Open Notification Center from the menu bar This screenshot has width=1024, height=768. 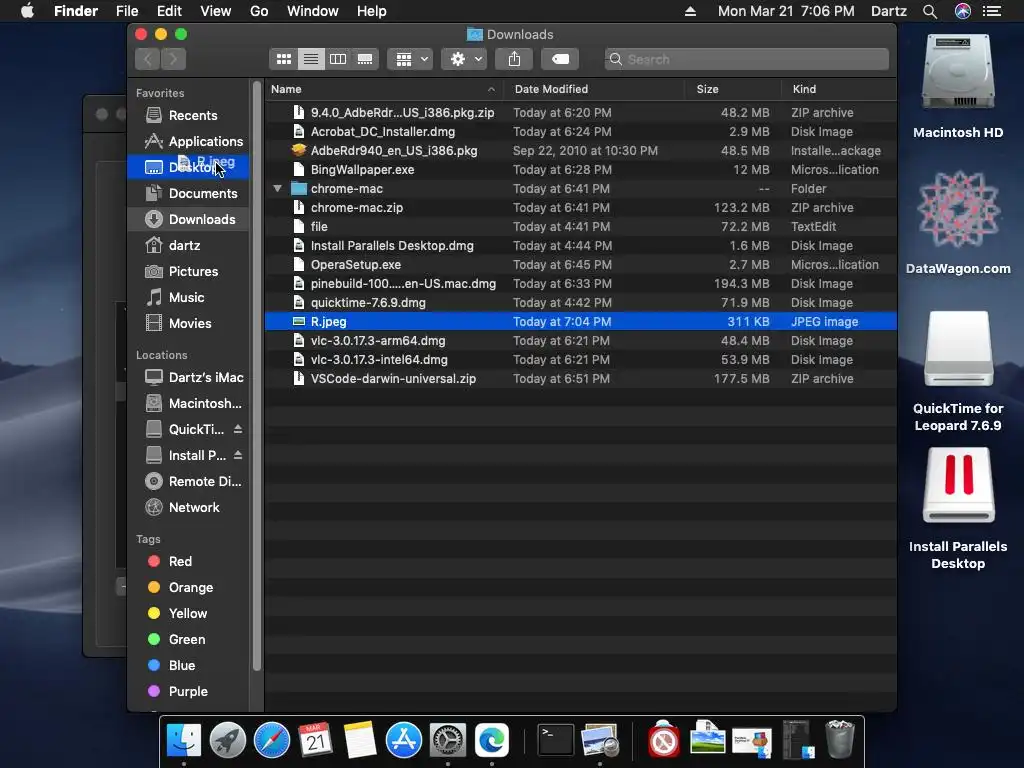pyautogui.click(x=992, y=11)
